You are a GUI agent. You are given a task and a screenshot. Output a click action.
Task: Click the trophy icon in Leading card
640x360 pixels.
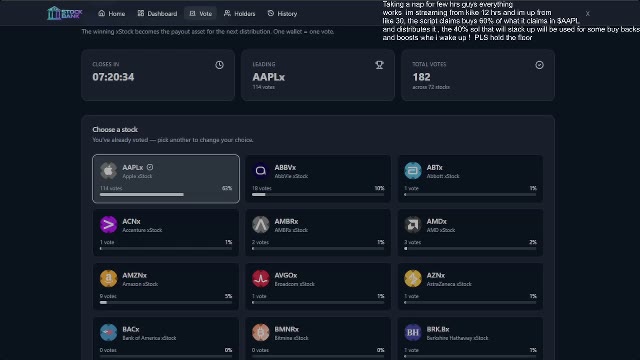[x=379, y=65]
